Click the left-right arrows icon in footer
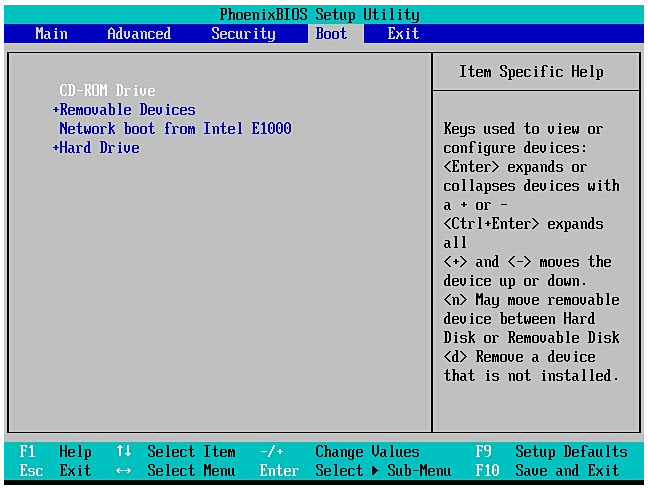 coord(123,471)
